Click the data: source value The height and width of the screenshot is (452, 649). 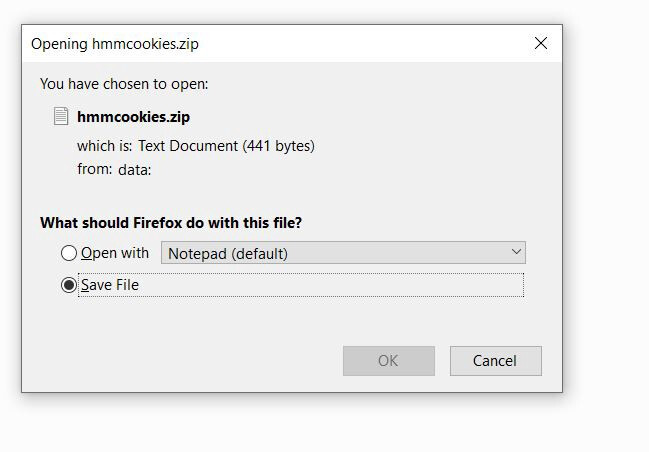[135, 170]
